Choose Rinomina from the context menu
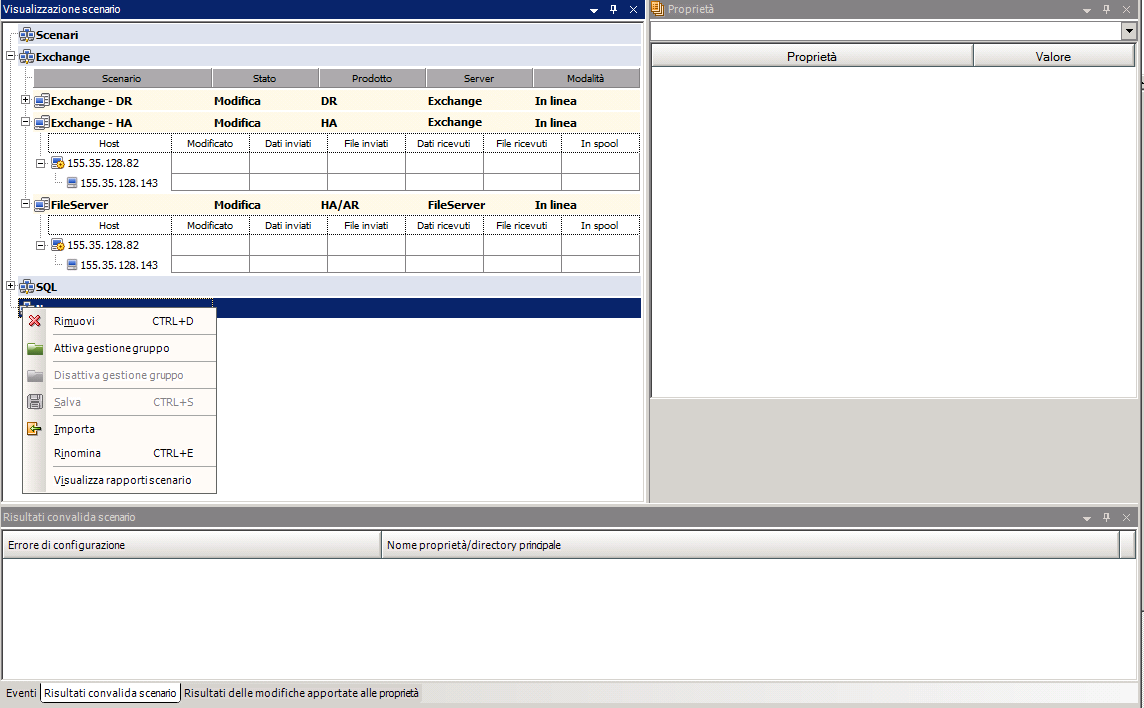This screenshot has width=1144, height=708. 120,453
